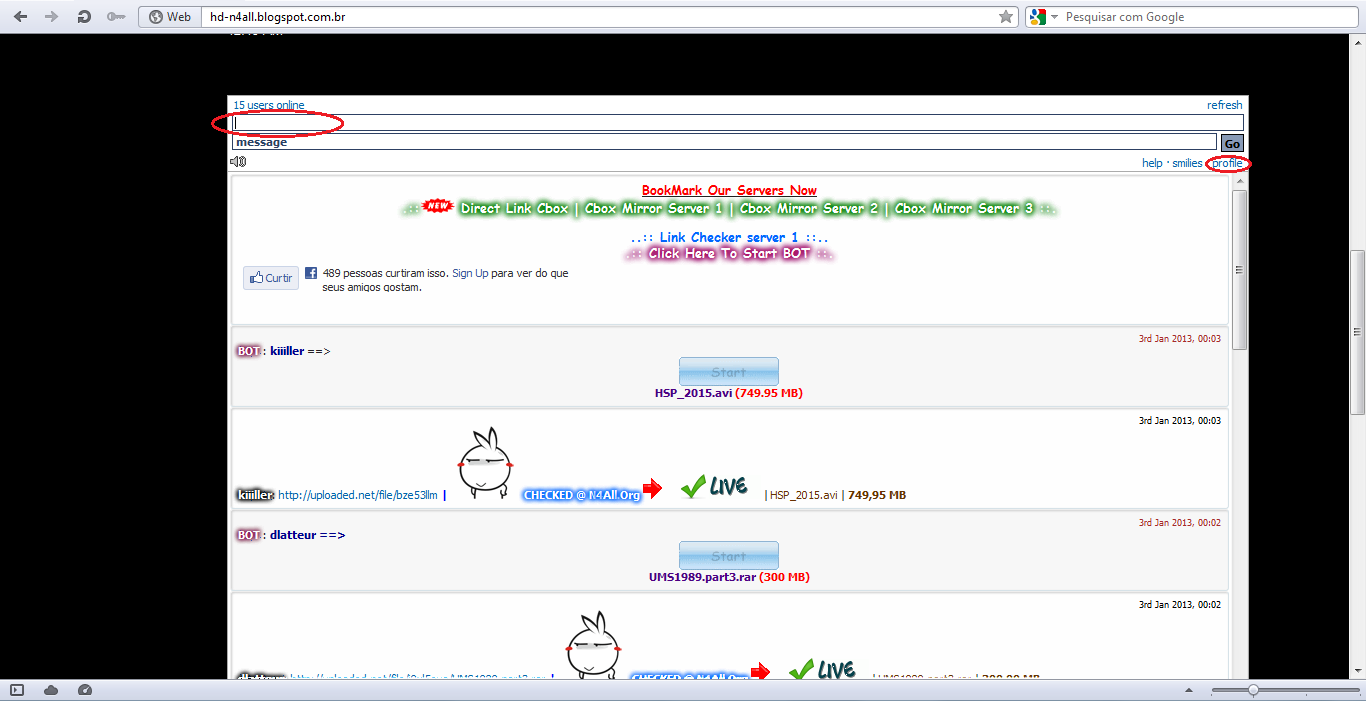The width and height of the screenshot is (1366, 701).
Task: Open the uploaded.net/file/bze53llm link
Action: click(358, 495)
